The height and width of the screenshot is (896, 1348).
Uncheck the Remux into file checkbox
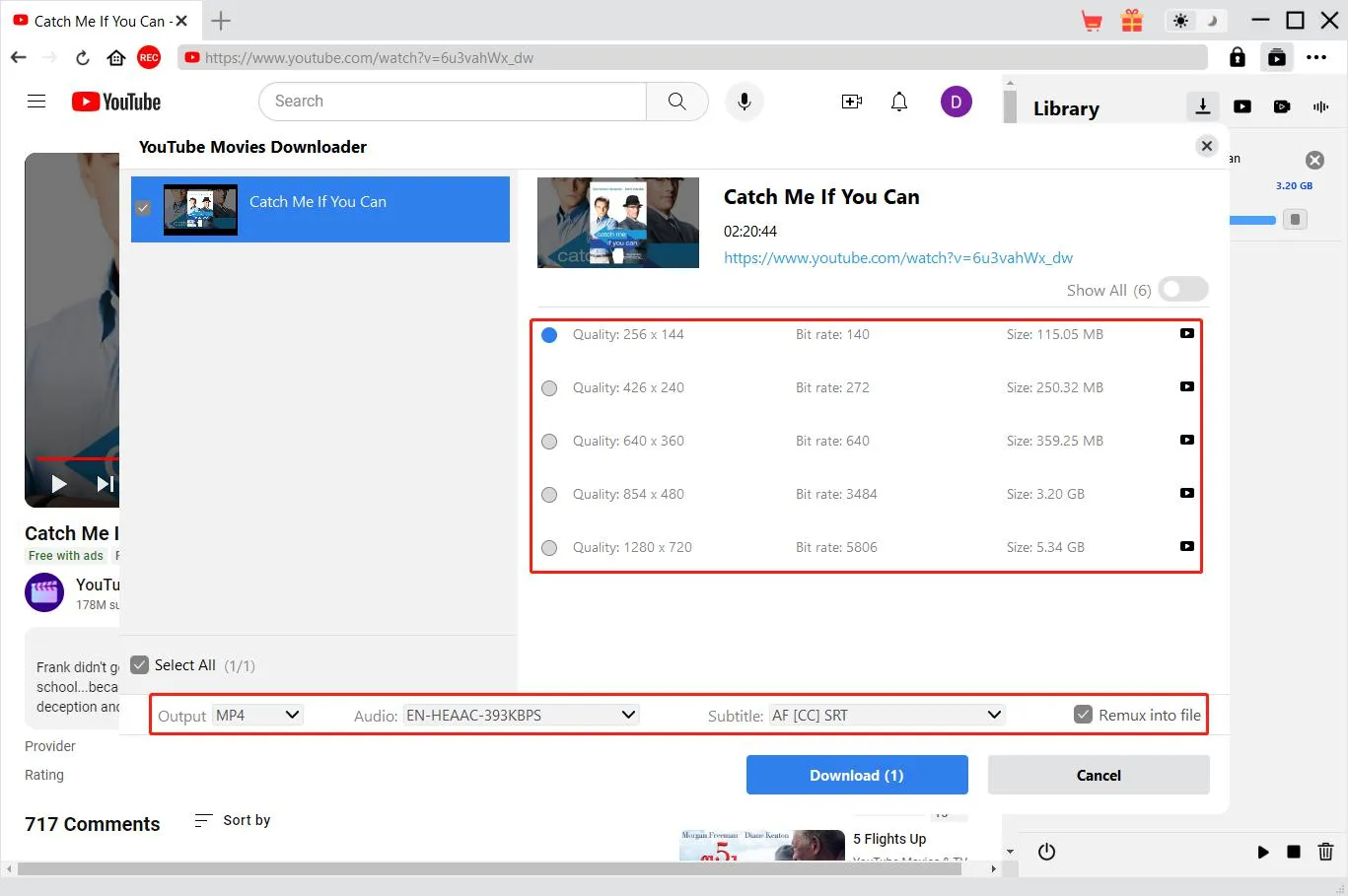[x=1083, y=716]
